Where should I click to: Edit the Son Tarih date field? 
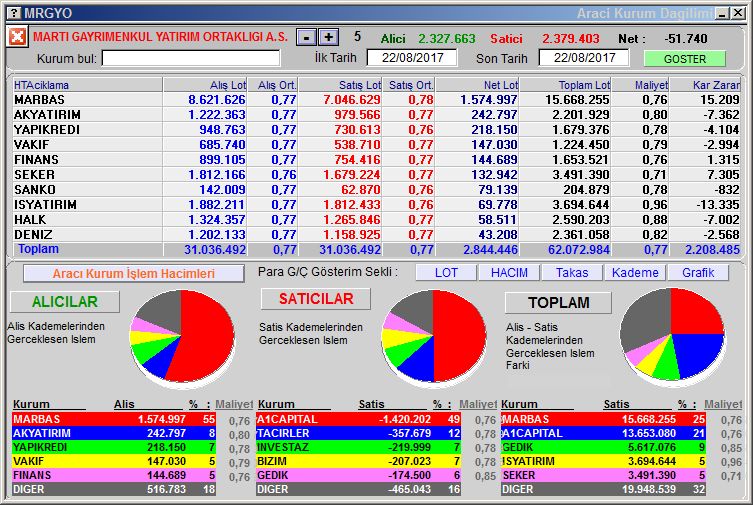coord(584,58)
